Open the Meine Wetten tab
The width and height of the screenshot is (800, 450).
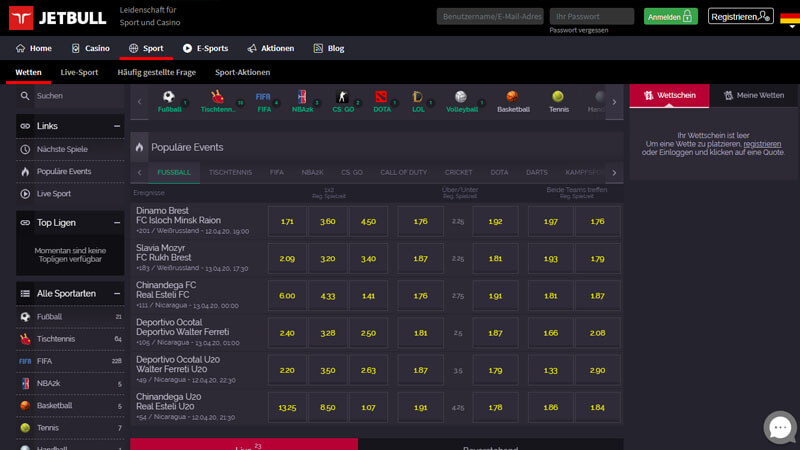click(x=754, y=95)
